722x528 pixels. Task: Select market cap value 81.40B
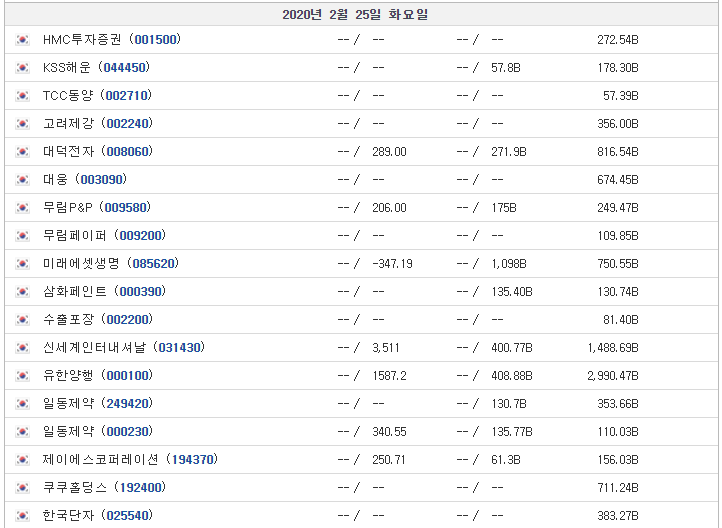[x=621, y=320]
